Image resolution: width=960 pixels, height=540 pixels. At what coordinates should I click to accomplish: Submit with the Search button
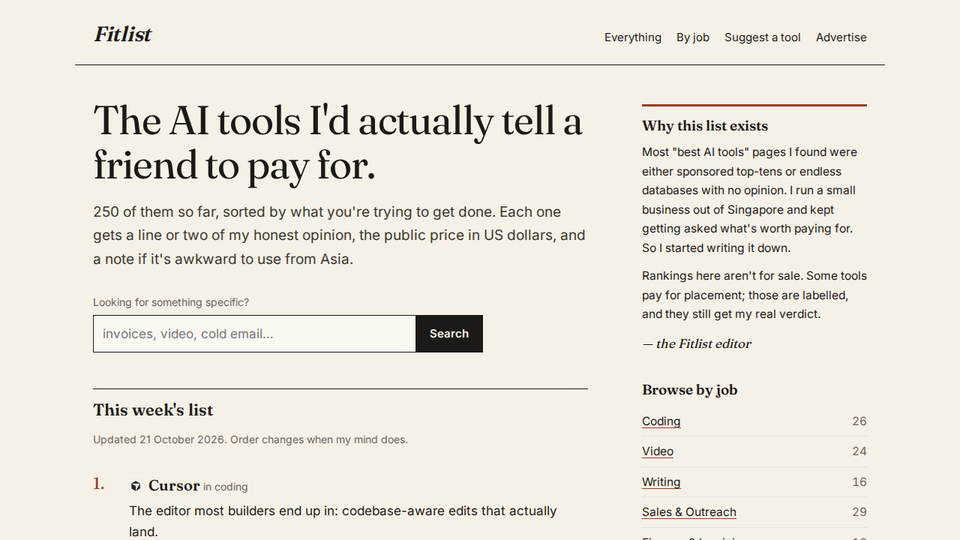pyautogui.click(x=449, y=334)
